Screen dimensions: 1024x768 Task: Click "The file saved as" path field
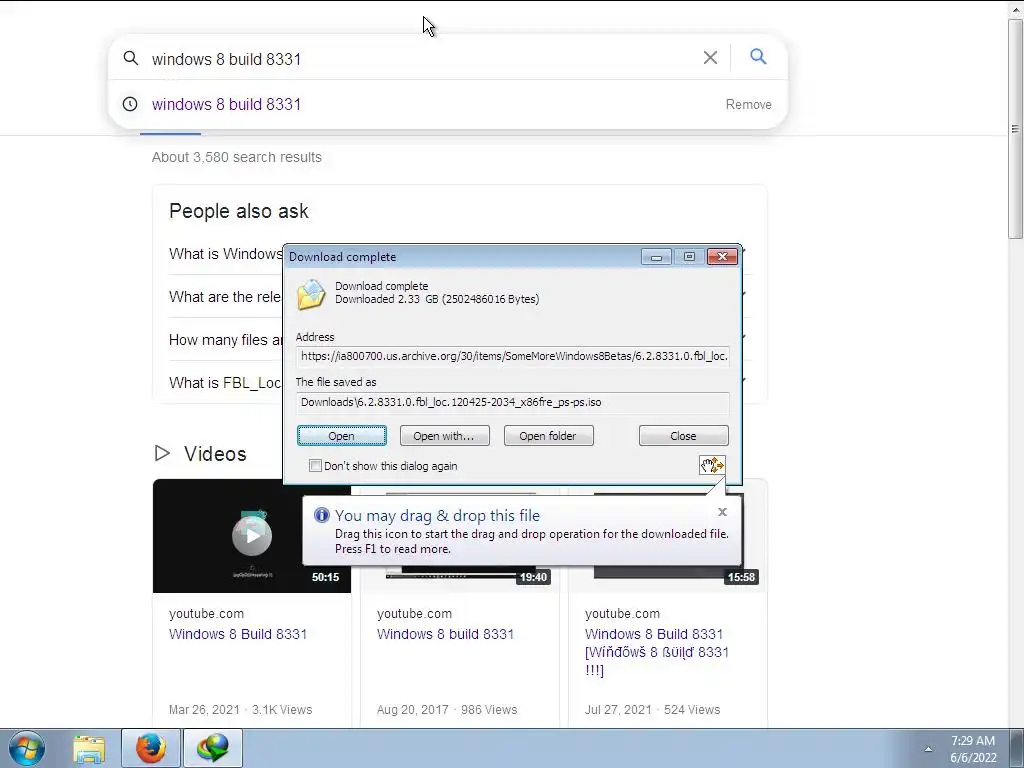point(513,402)
